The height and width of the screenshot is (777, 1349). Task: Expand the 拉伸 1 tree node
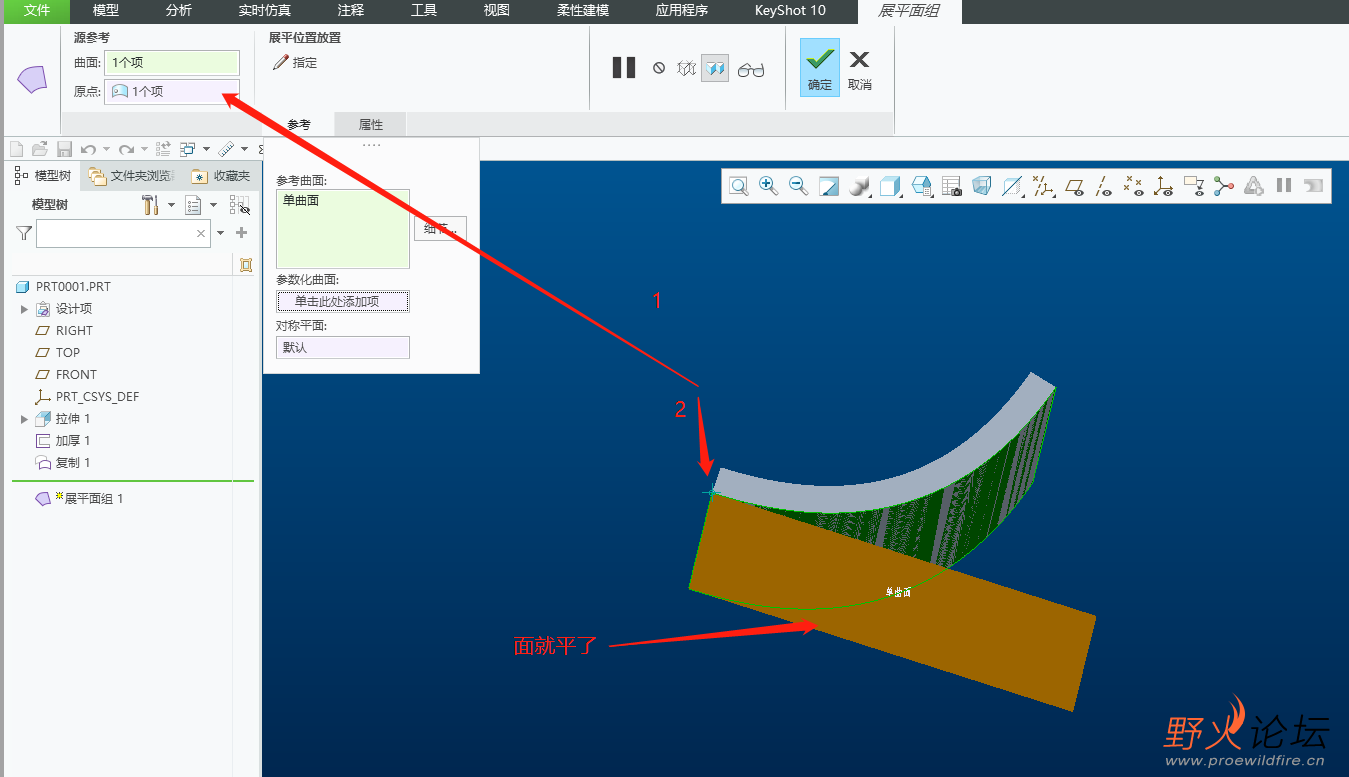tap(24, 419)
